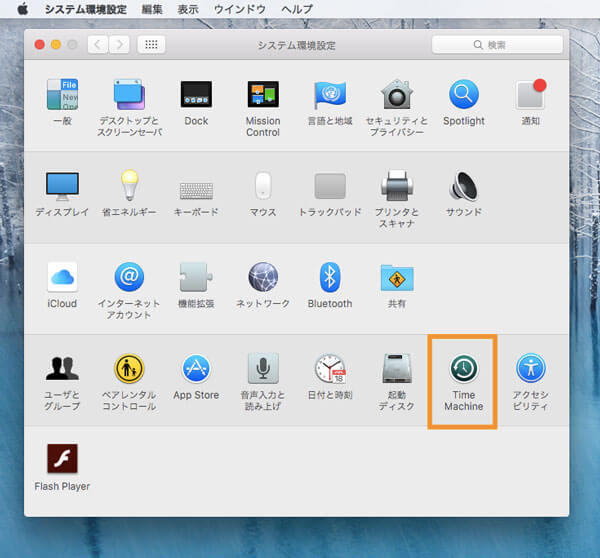Viewport: 600px width, 558px height.
Task: Open the 編集 menu in menu bar
Action: (152, 9)
